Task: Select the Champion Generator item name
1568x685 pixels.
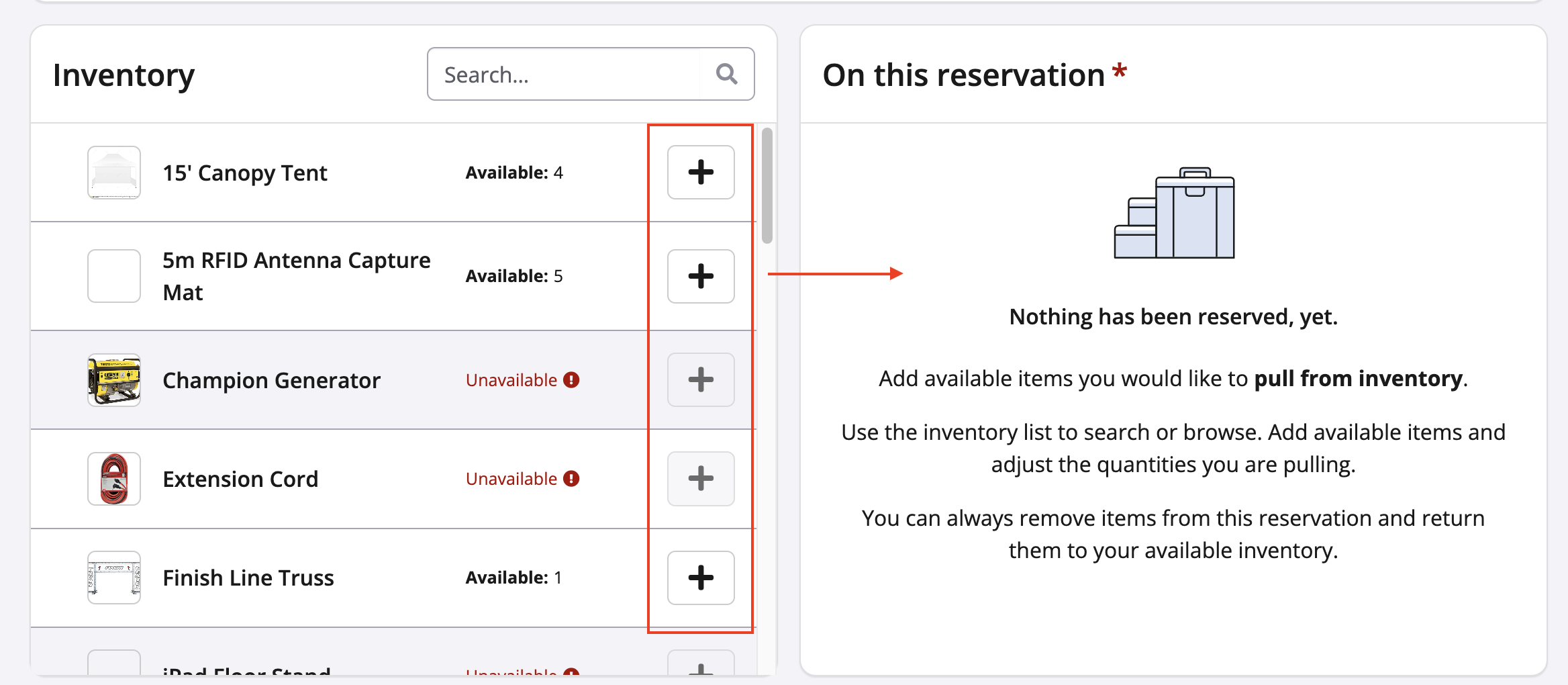Action: 271,380
